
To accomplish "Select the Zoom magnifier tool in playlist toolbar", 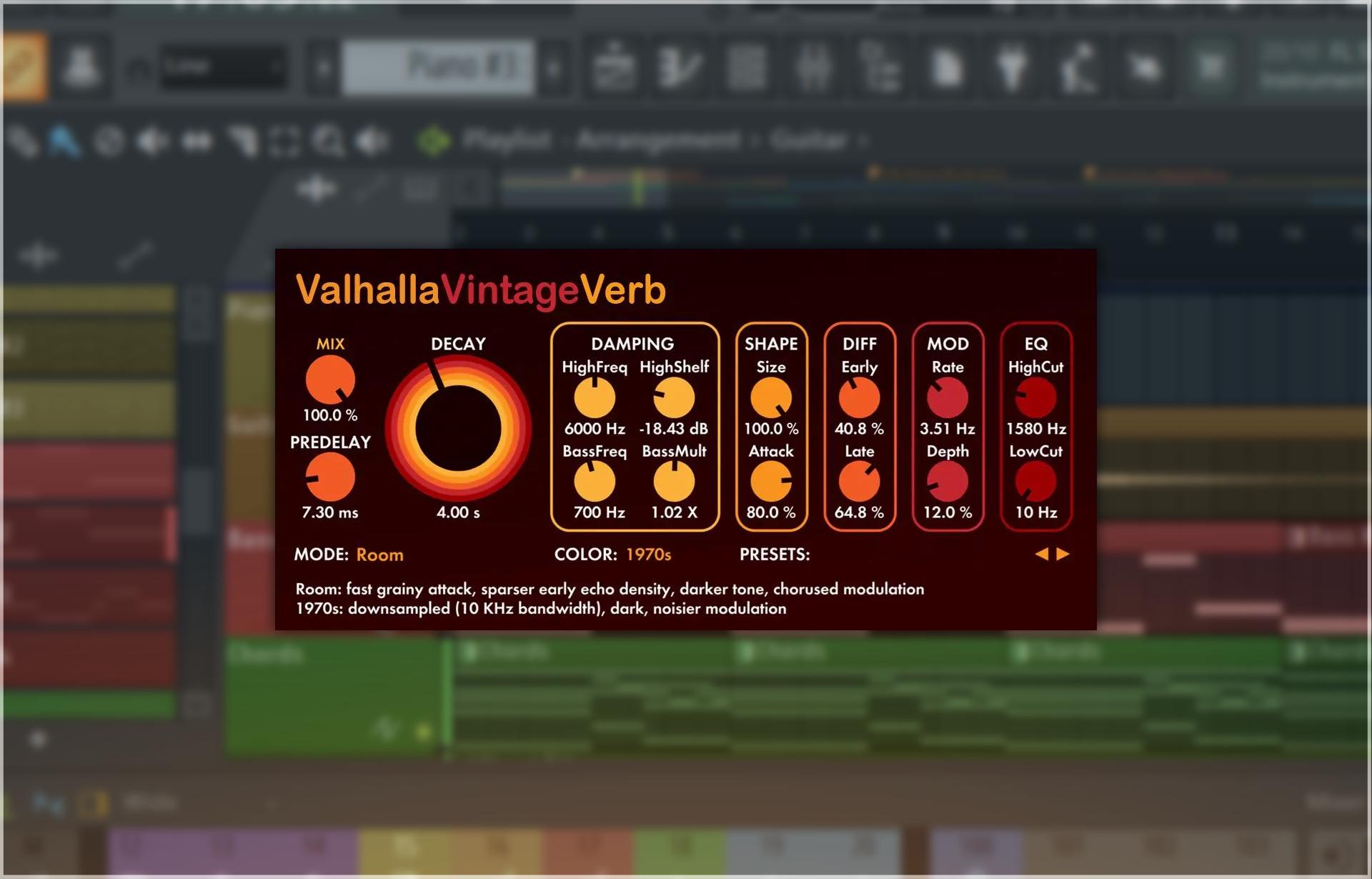I will click(329, 141).
